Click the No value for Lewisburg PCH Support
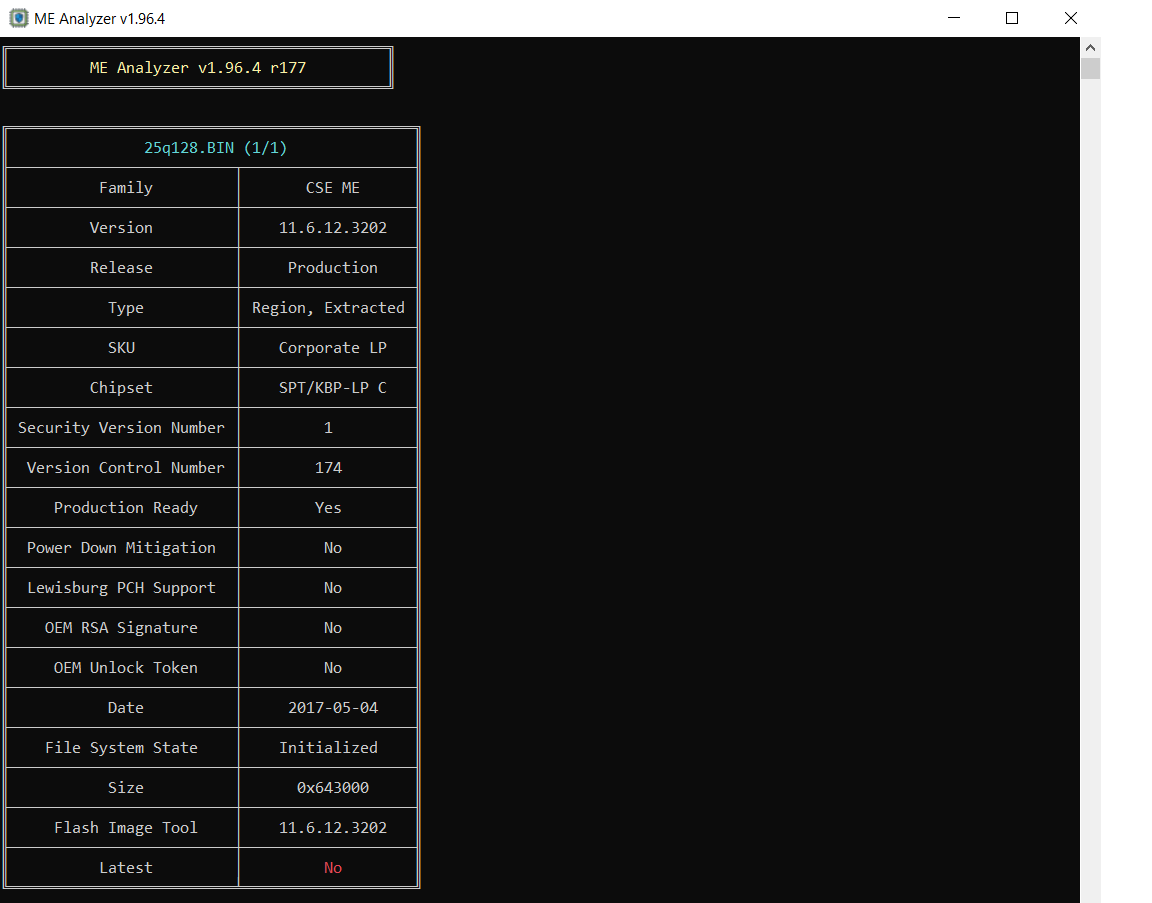Viewport: 1152px width, 903px height. tap(333, 588)
